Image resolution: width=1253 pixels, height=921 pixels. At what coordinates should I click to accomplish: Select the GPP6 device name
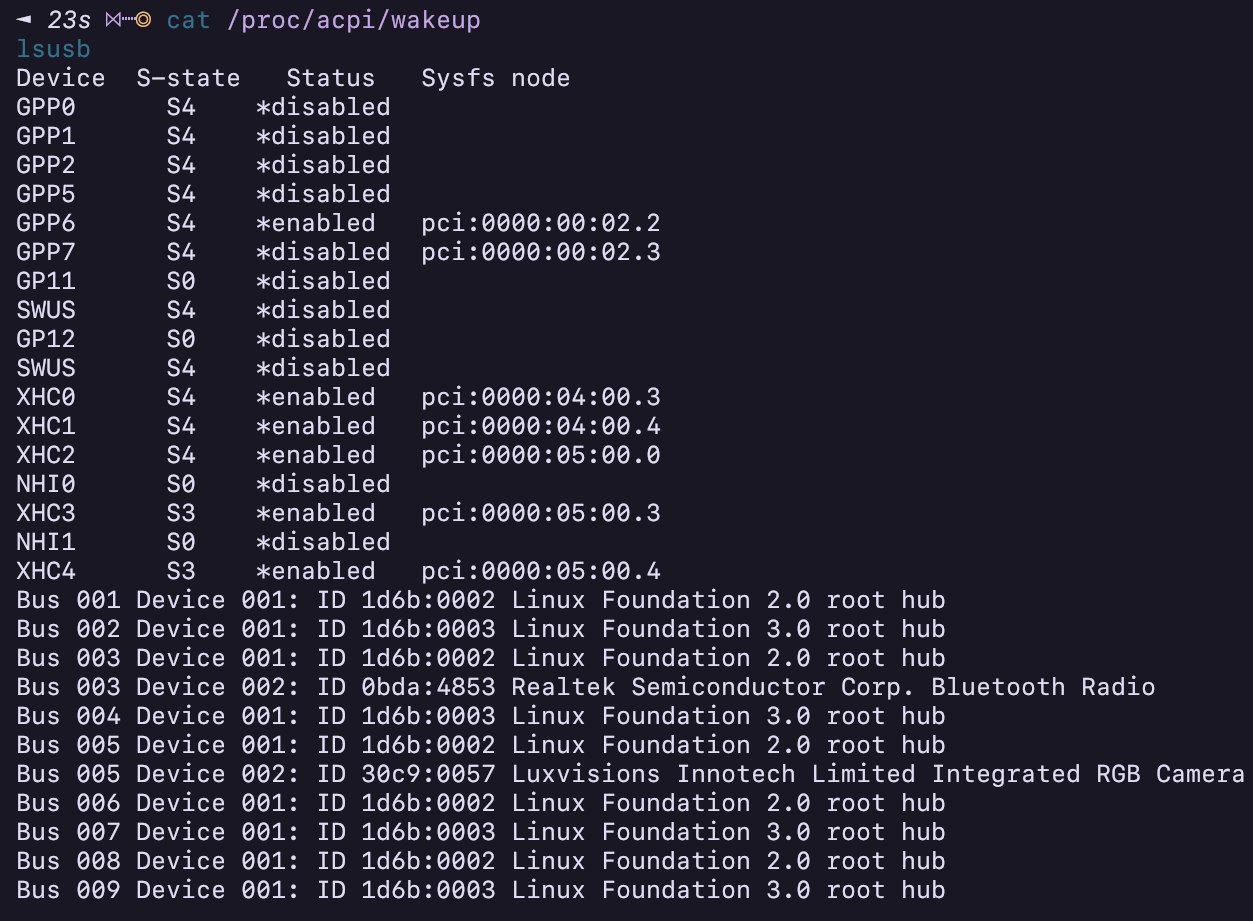coord(46,223)
